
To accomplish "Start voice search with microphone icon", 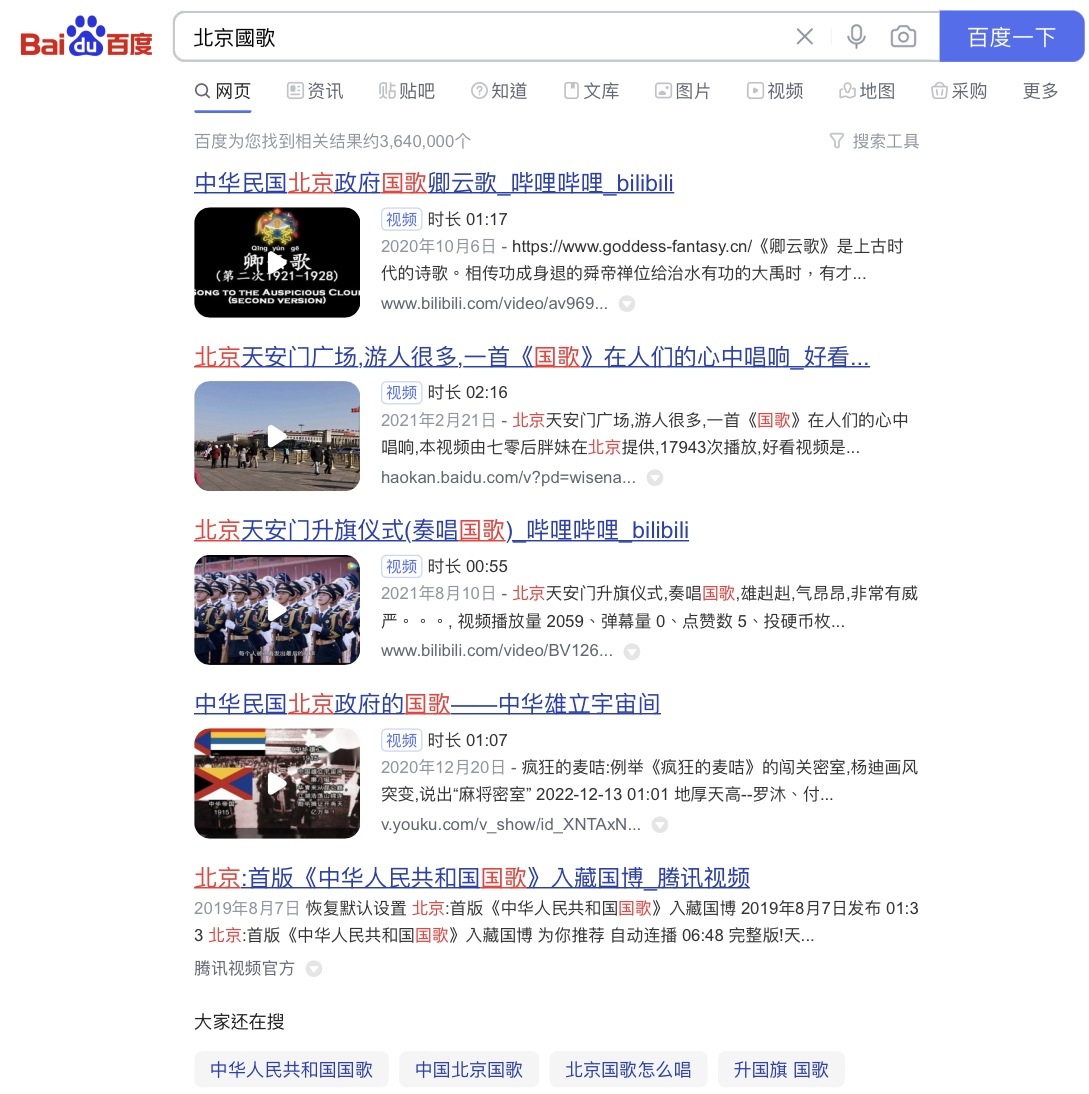I will [856, 36].
